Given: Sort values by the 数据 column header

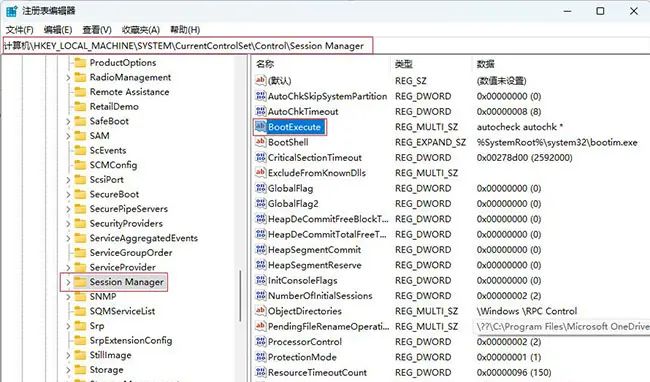Looking at the screenshot, I should (485, 64).
